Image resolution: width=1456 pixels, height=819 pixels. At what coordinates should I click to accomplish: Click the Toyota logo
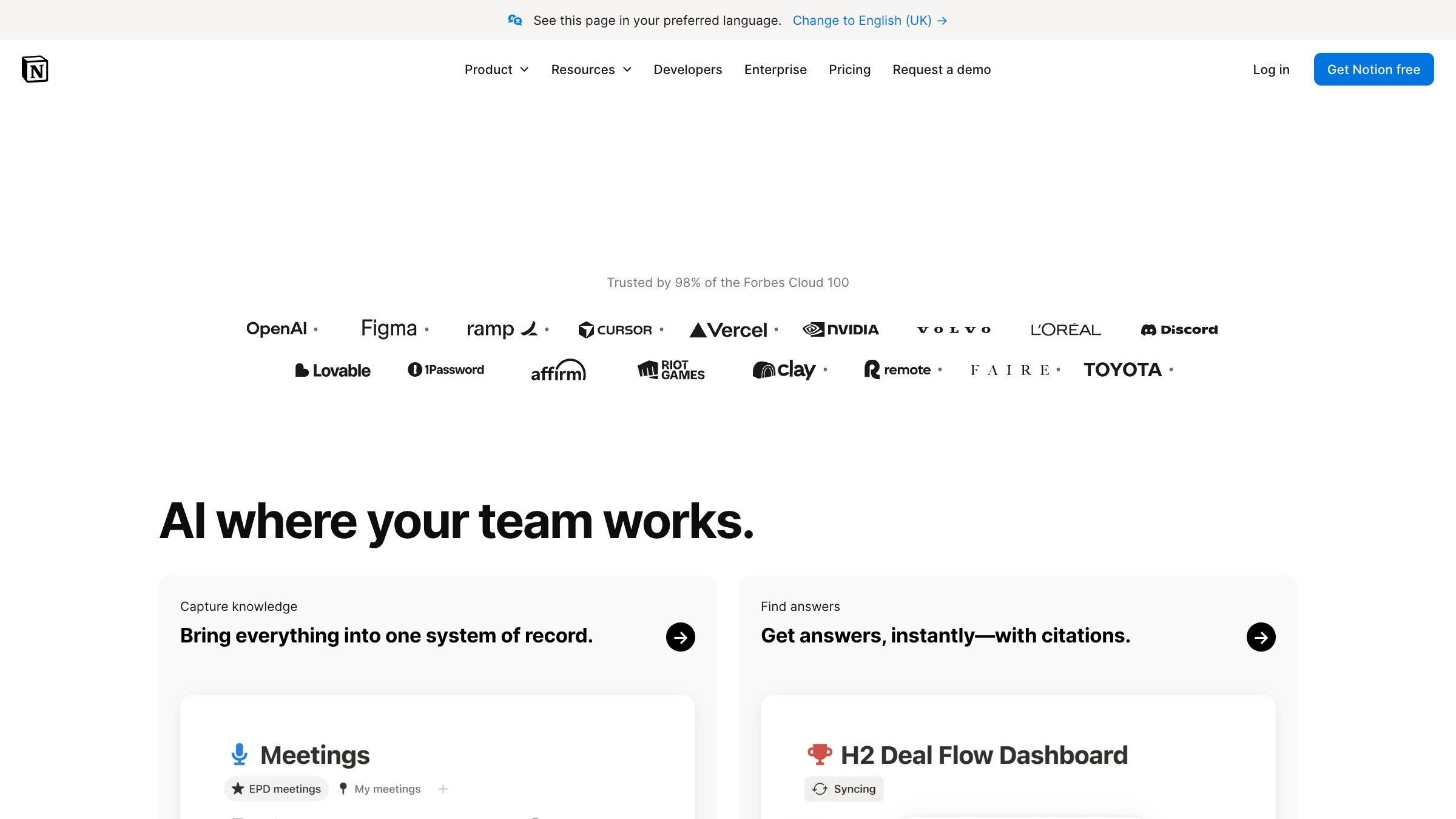tap(1122, 369)
